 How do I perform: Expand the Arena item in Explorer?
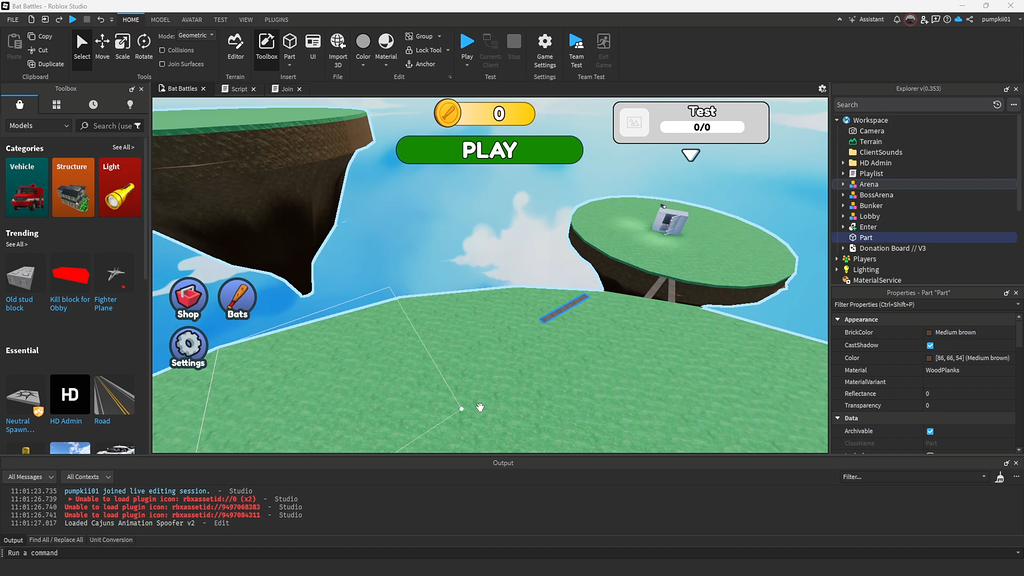(843, 184)
